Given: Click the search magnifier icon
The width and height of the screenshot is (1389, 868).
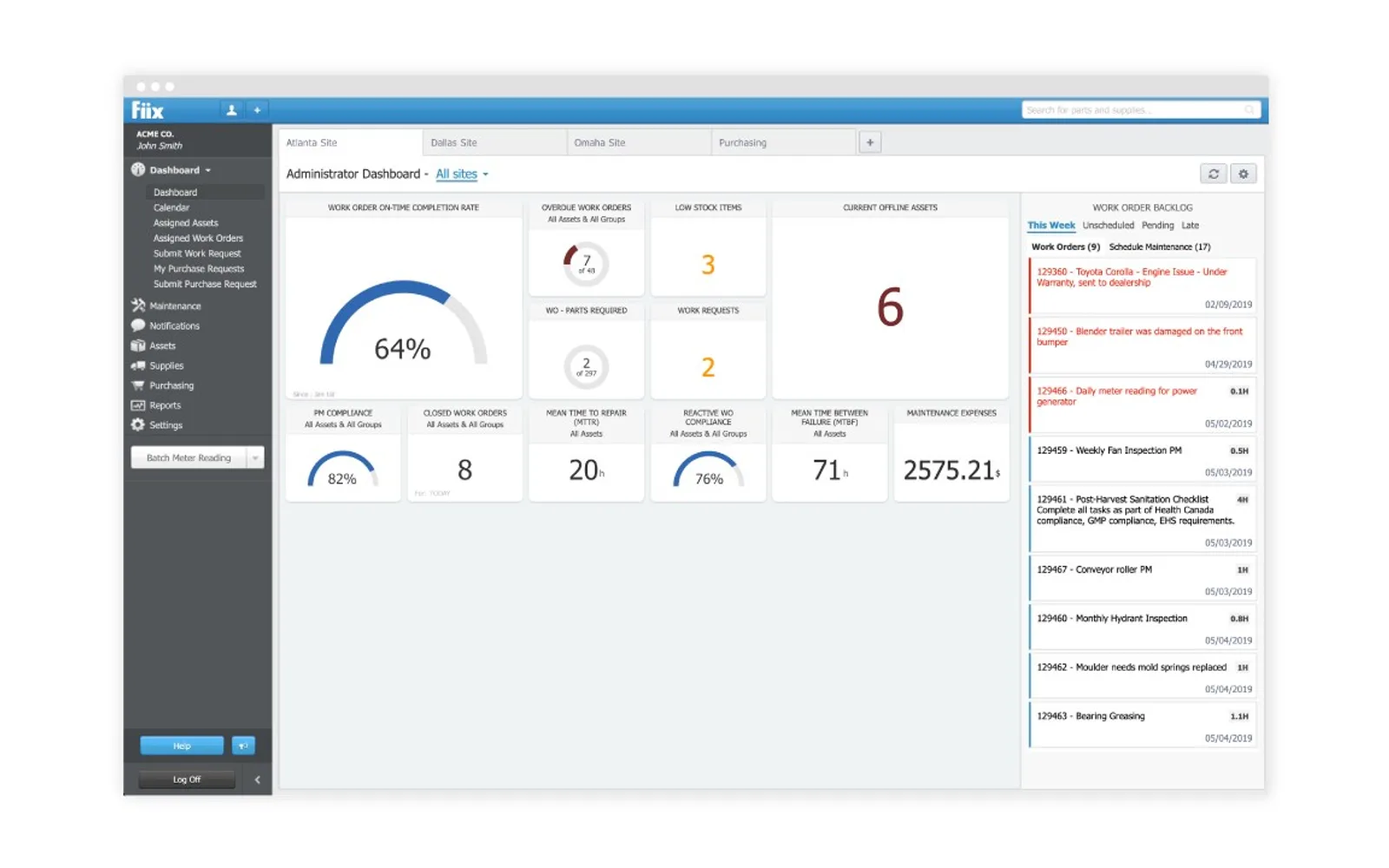Looking at the screenshot, I should pos(1250,110).
